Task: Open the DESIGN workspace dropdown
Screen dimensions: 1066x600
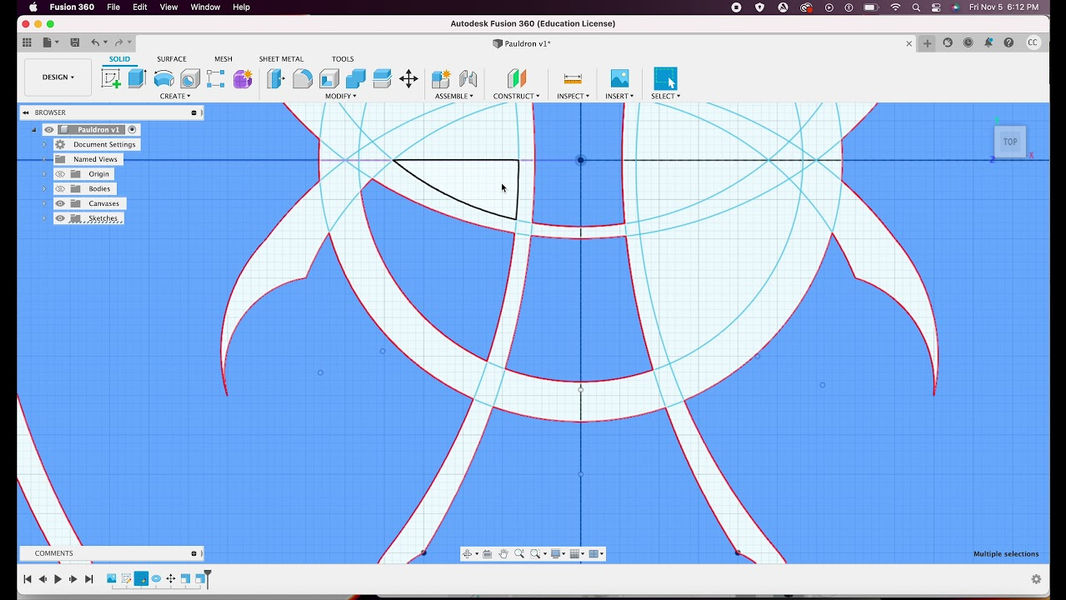Action: point(58,77)
